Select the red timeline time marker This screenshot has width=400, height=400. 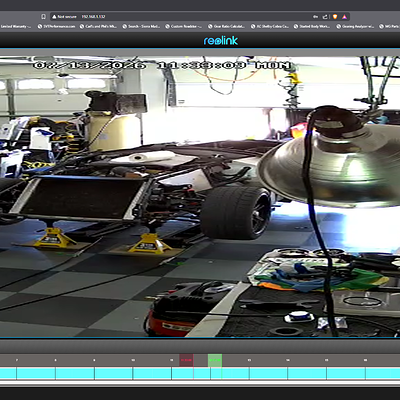[186, 360]
